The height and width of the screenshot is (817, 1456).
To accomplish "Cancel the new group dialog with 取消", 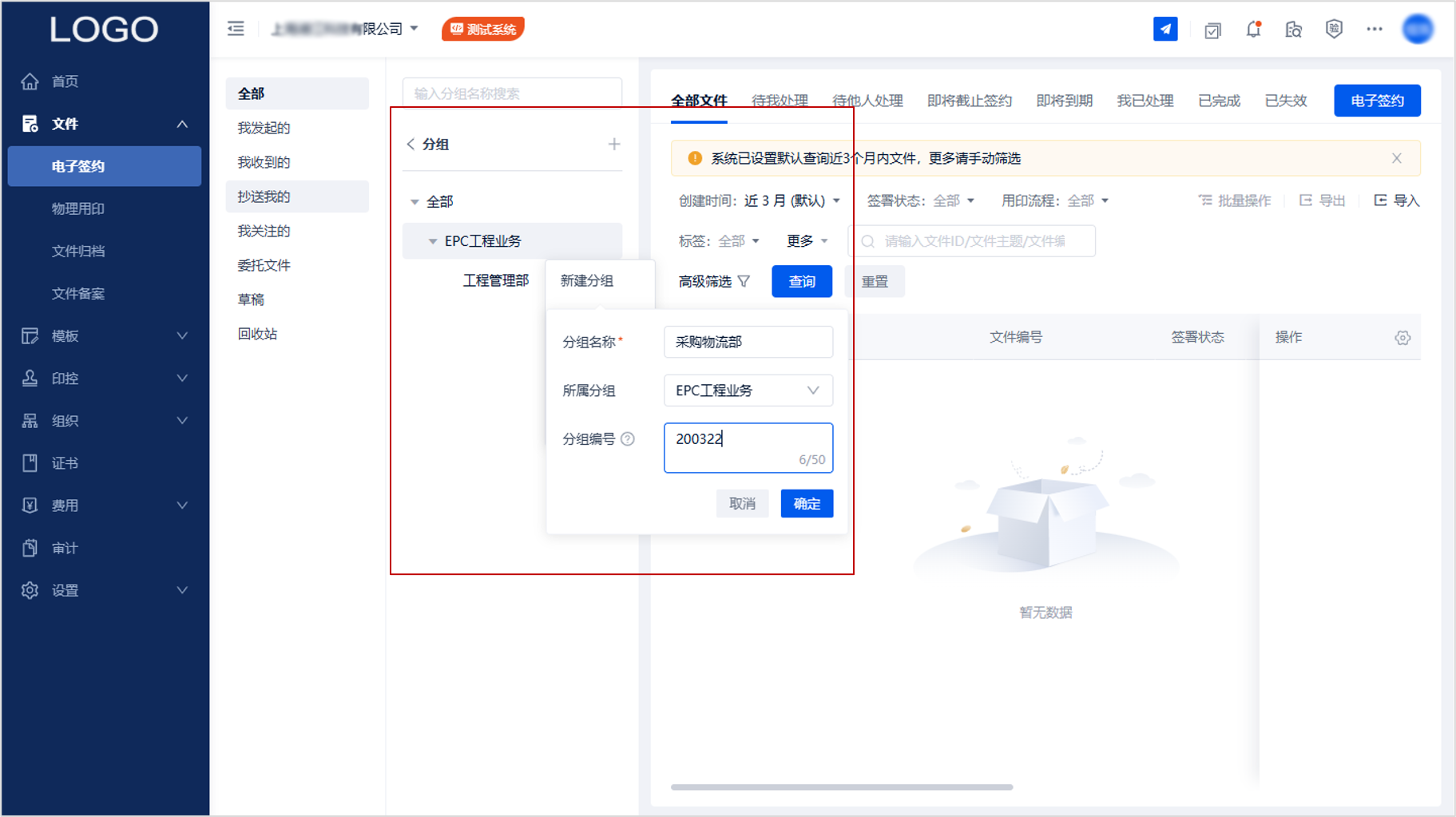I will [x=742, y=504].
